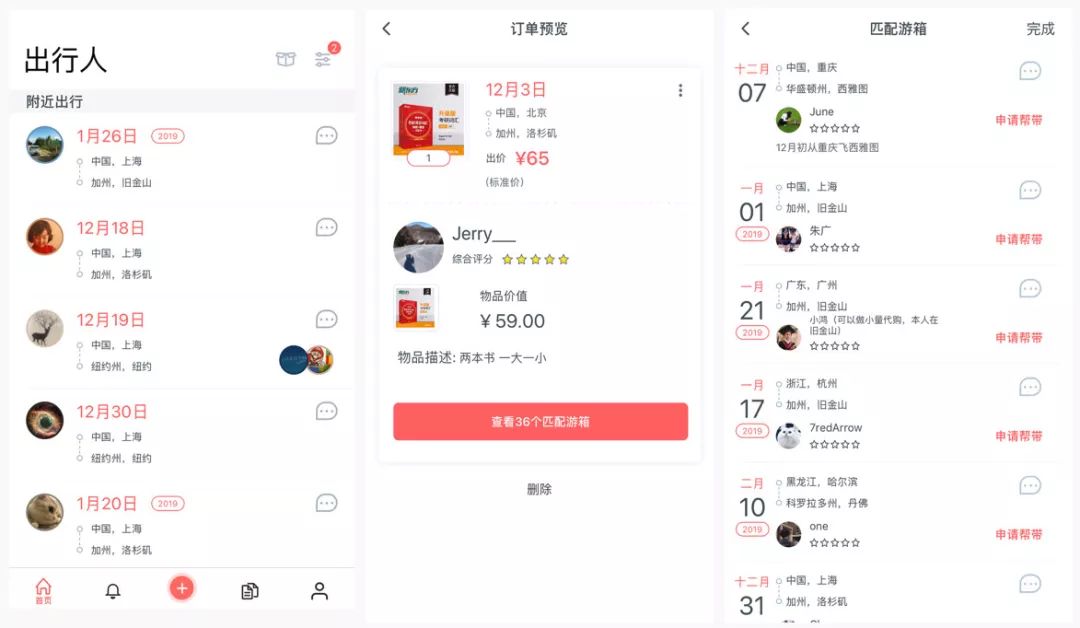Image resolution: width=1080 pixels, height=628 pixels.
Task: Click the 删除 link
Action: pyautogui.click(x=539, y=489)
